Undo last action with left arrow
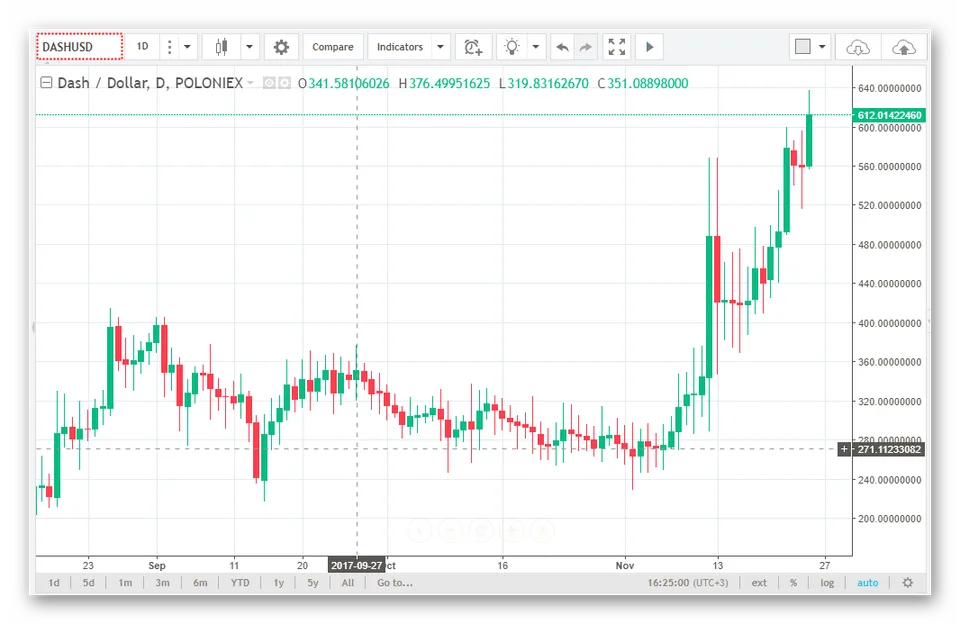Viewport: 960px width, 624px height. tap(563, 47)
